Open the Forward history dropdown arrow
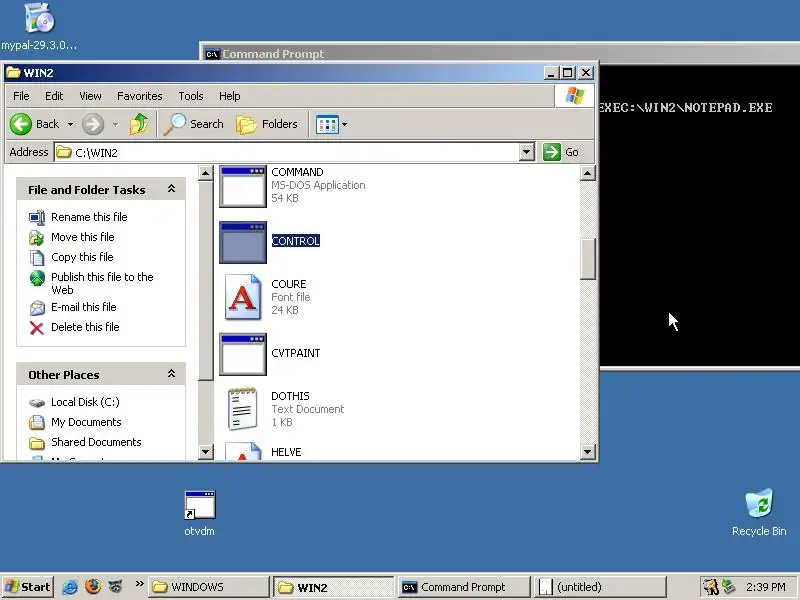This screenshot has width=800, height=600. tap(115, 124)
